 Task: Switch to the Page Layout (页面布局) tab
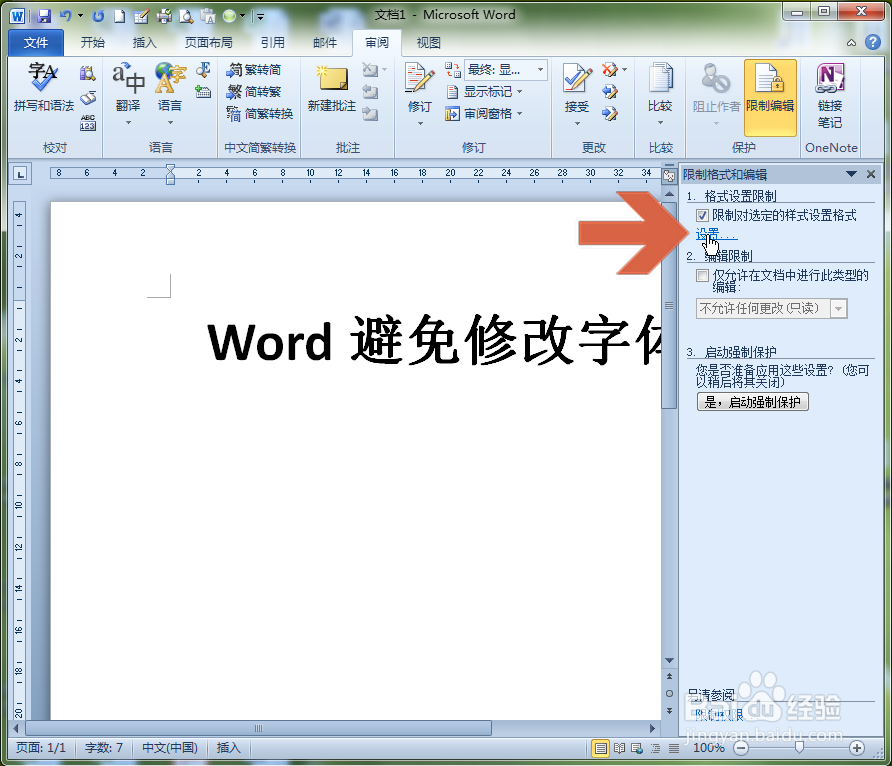point(208,43)
